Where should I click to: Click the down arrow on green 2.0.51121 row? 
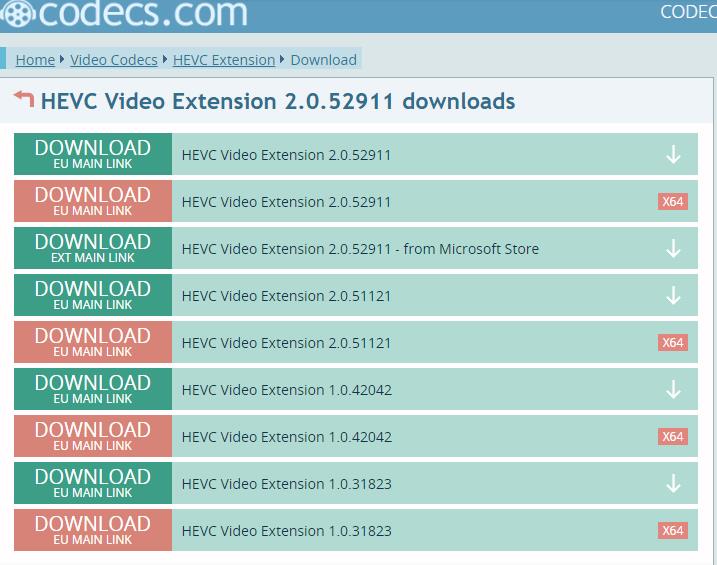(x=673, y=295)
